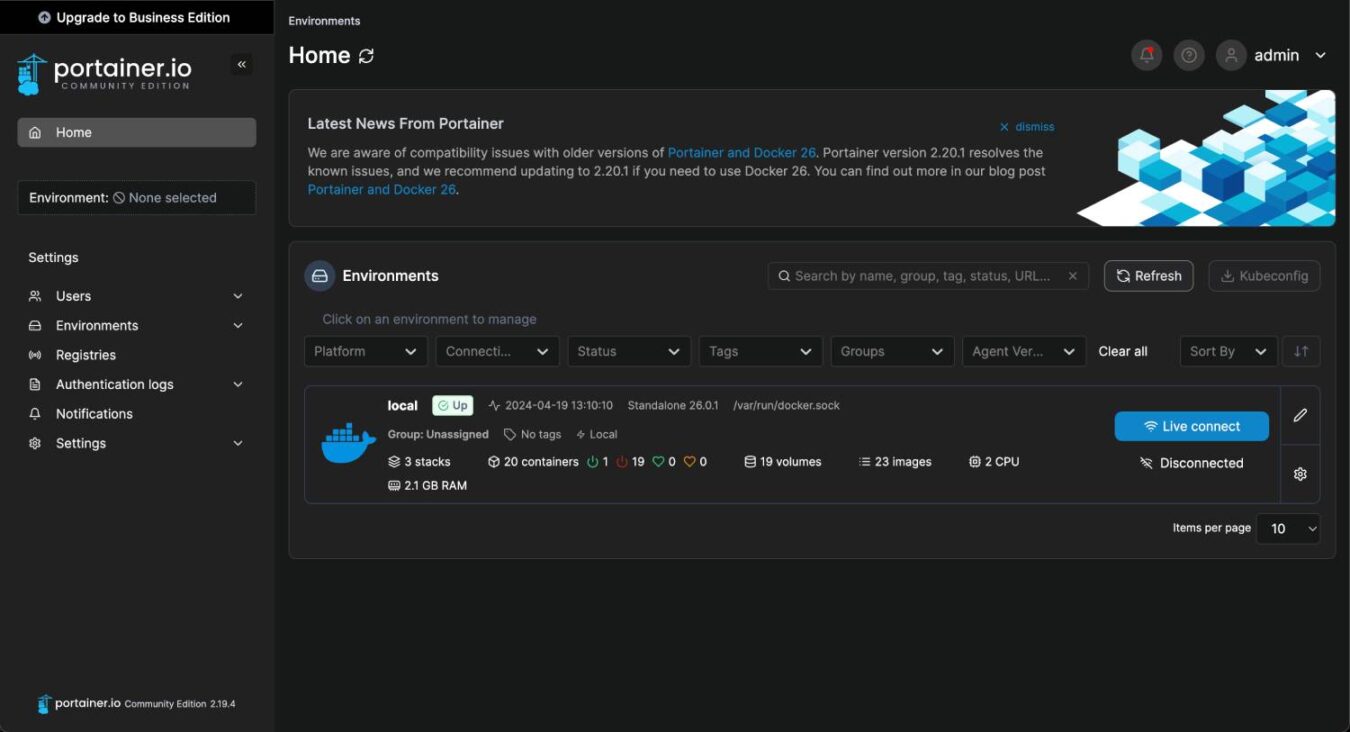Screen dimensions: 1350x732
Task: Change items per page value
Action: pos(1288,528)
